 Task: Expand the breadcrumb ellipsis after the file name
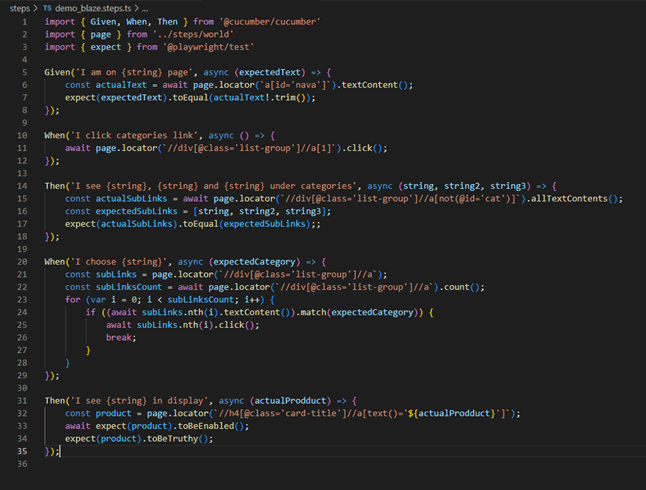pyautogui.click(x=145, y=8)
